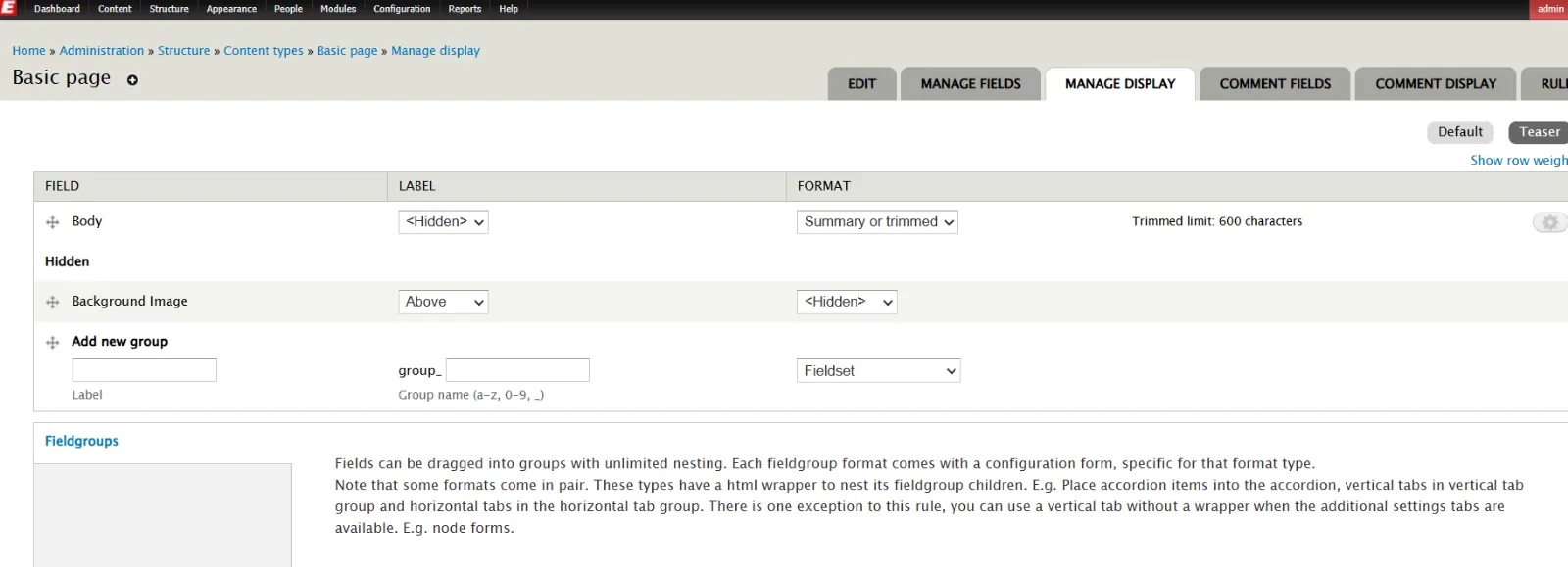Click the new group Label text field

point(144,370)
